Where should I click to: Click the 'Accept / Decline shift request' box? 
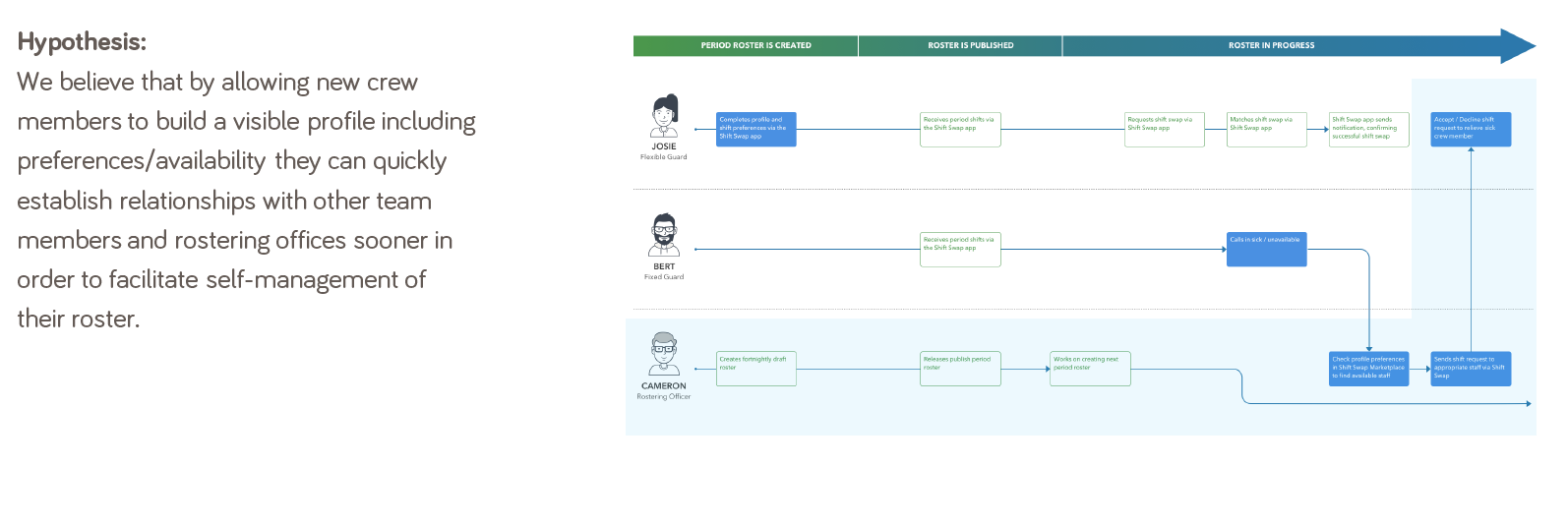coord(1471,129)
